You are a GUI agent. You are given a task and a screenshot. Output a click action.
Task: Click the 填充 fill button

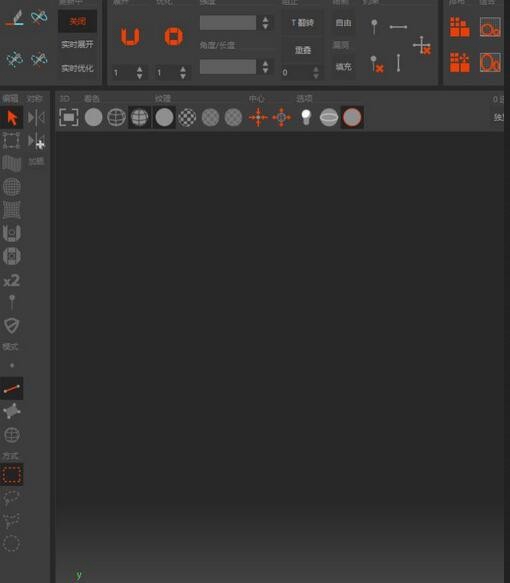pos(343,67)
